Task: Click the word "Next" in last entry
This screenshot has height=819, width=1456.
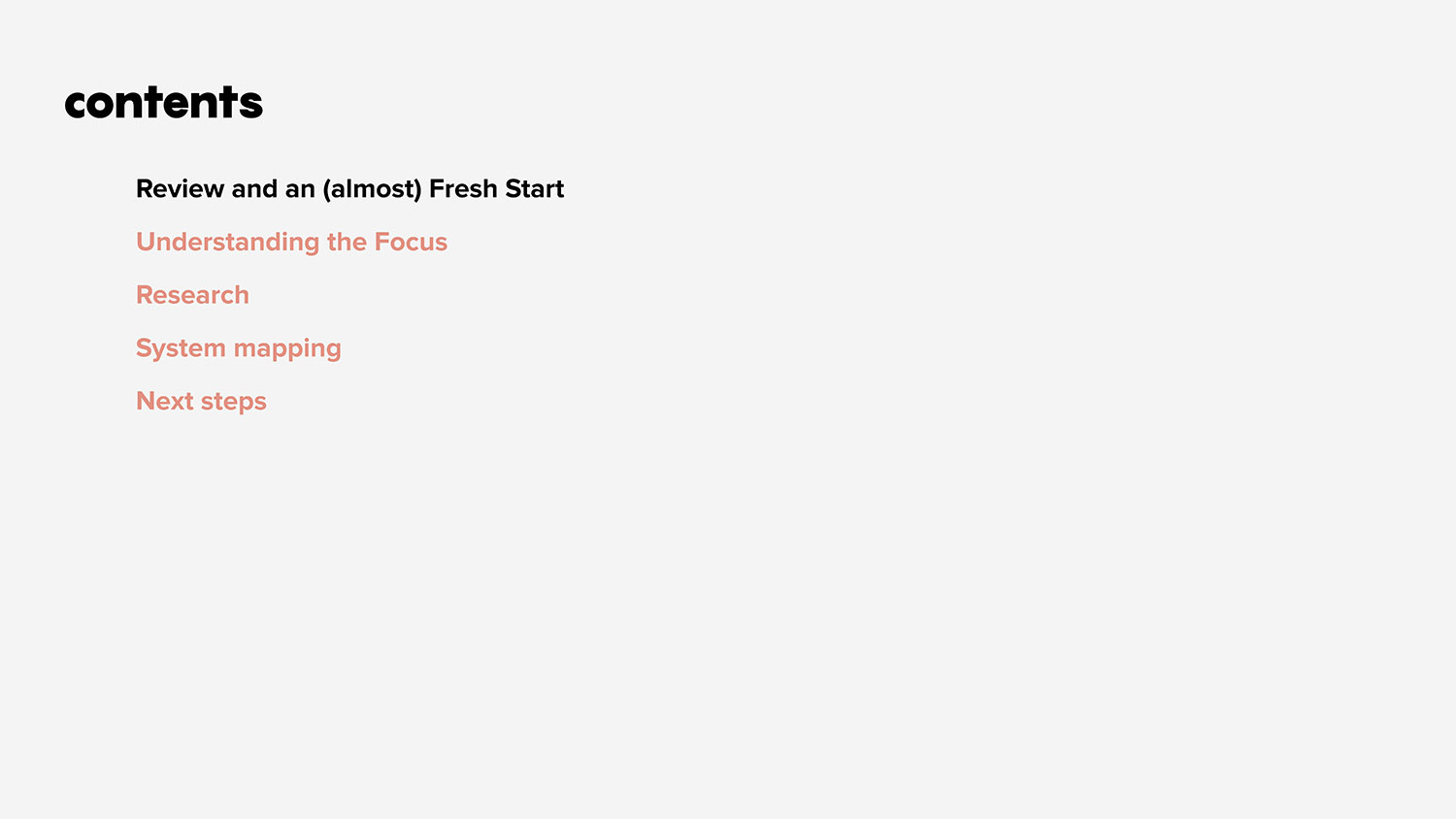Action: pyautogui.click(x=165, y=402)
